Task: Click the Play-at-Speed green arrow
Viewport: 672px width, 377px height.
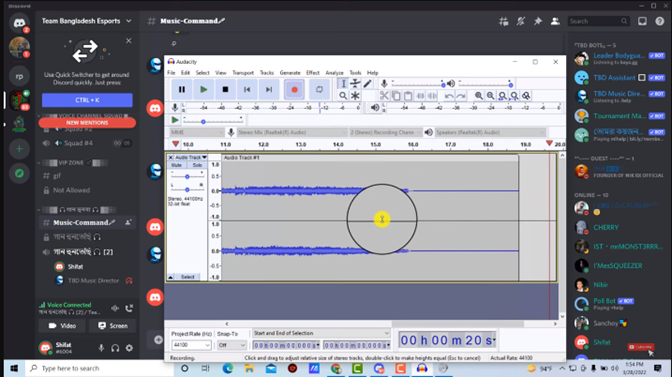Action: tap(175, 120)
